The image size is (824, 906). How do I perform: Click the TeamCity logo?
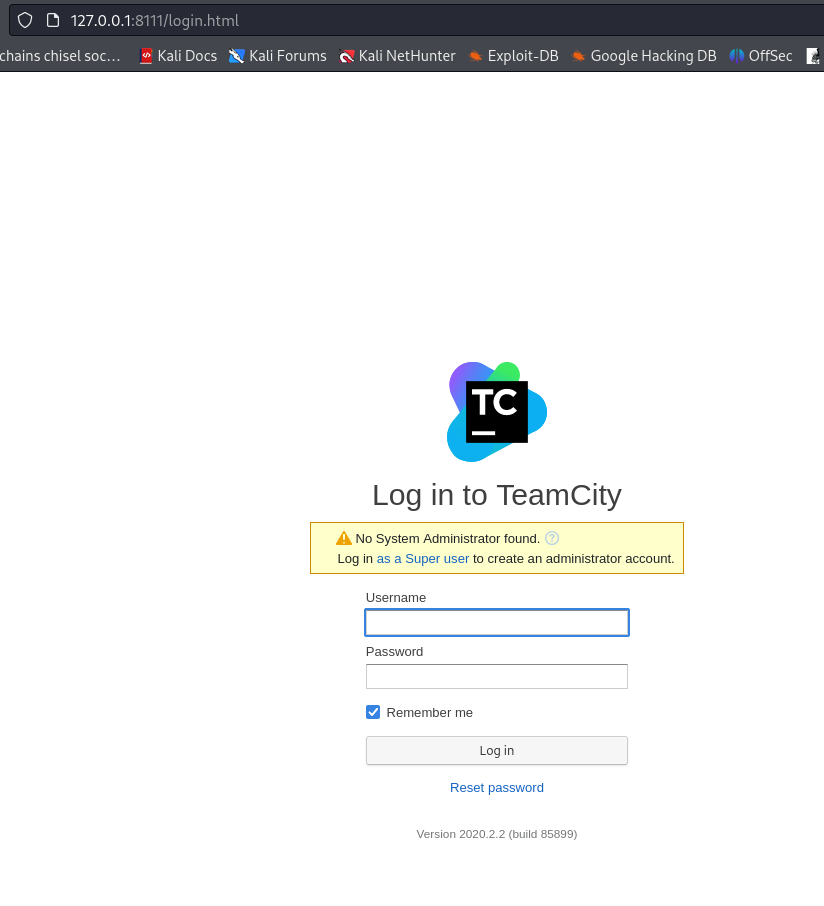coord(497,412)
